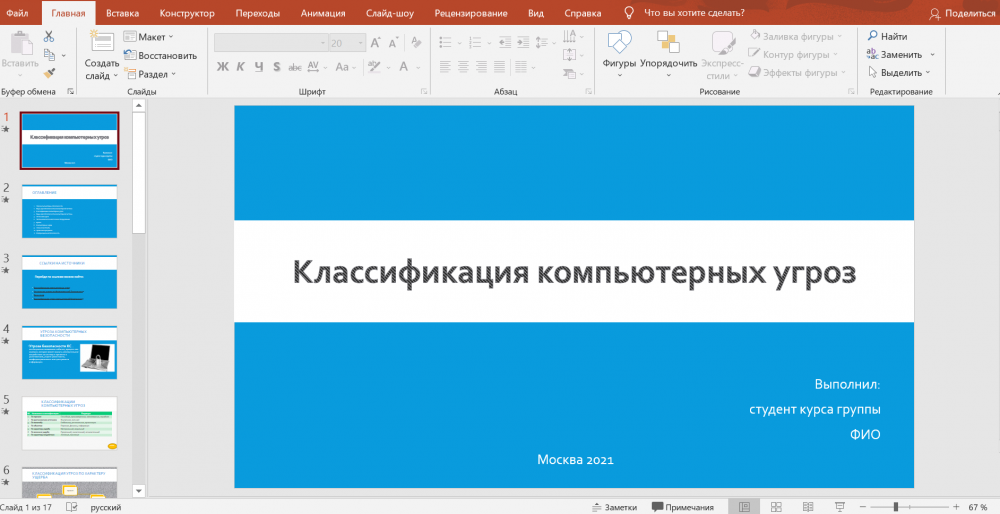Toggle the Заметки notes pane
The width and height of the screenshot is (1000, 514).
click(x=613, y=507)
